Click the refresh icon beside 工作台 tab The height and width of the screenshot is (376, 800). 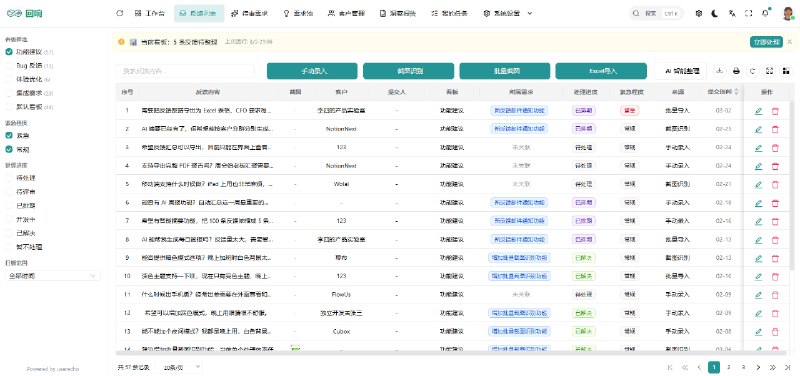pyautogui.click(x=120, y=13)
